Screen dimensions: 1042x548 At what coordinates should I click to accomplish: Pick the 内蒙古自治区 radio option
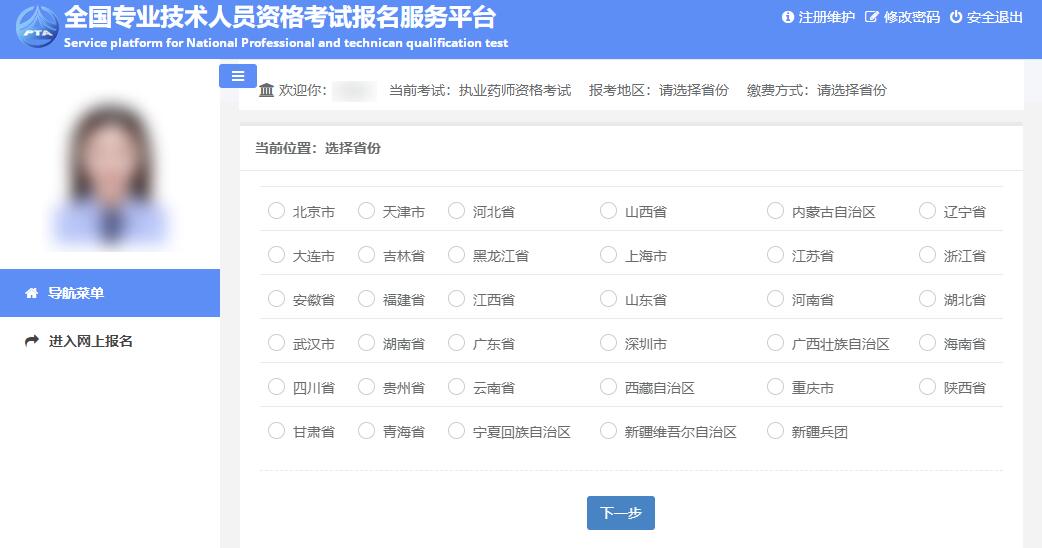point(776,211)
